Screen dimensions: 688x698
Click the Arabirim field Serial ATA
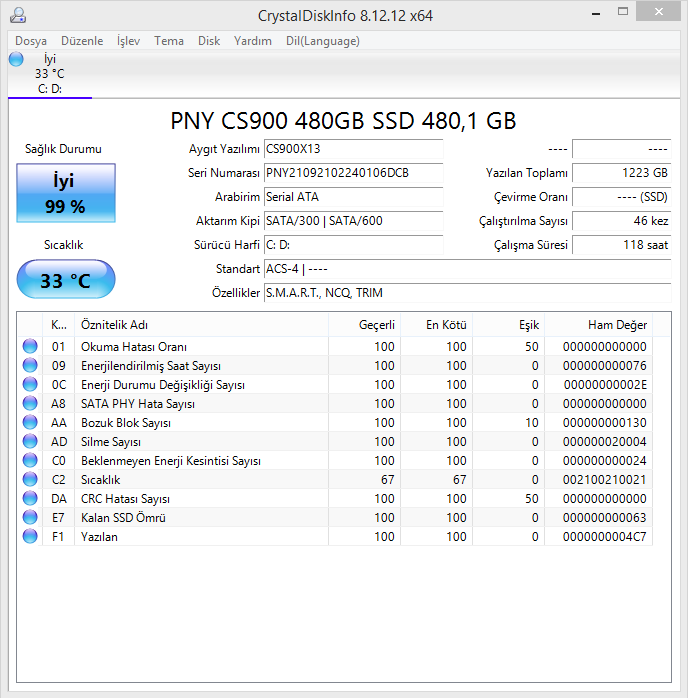pos(353,197)
